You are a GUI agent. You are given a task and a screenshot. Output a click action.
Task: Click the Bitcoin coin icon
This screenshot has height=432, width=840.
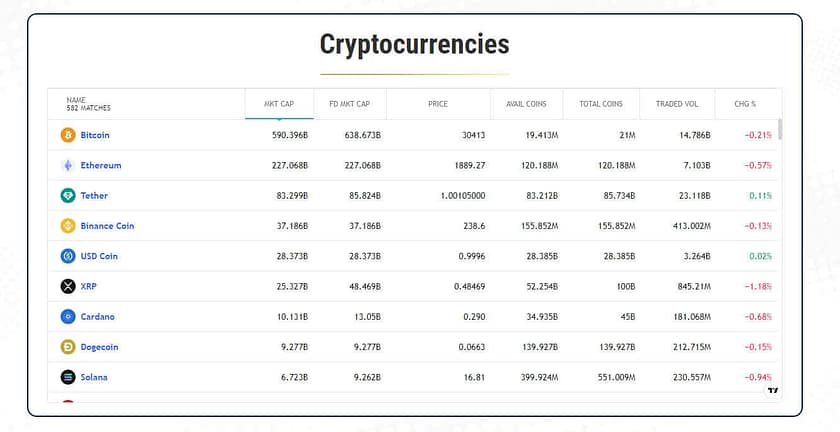click(x=68, y=135)
